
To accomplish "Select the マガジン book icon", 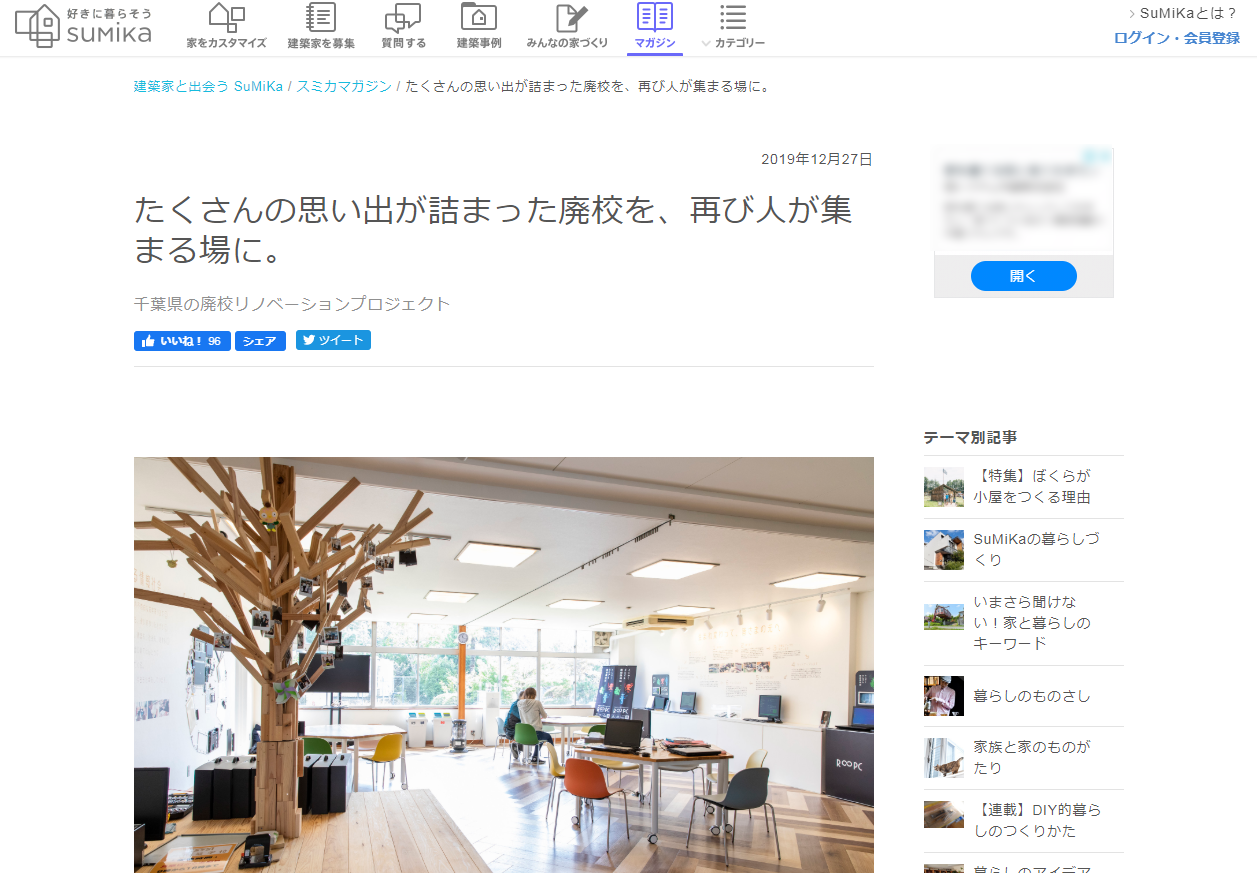I will pos(655,17).
